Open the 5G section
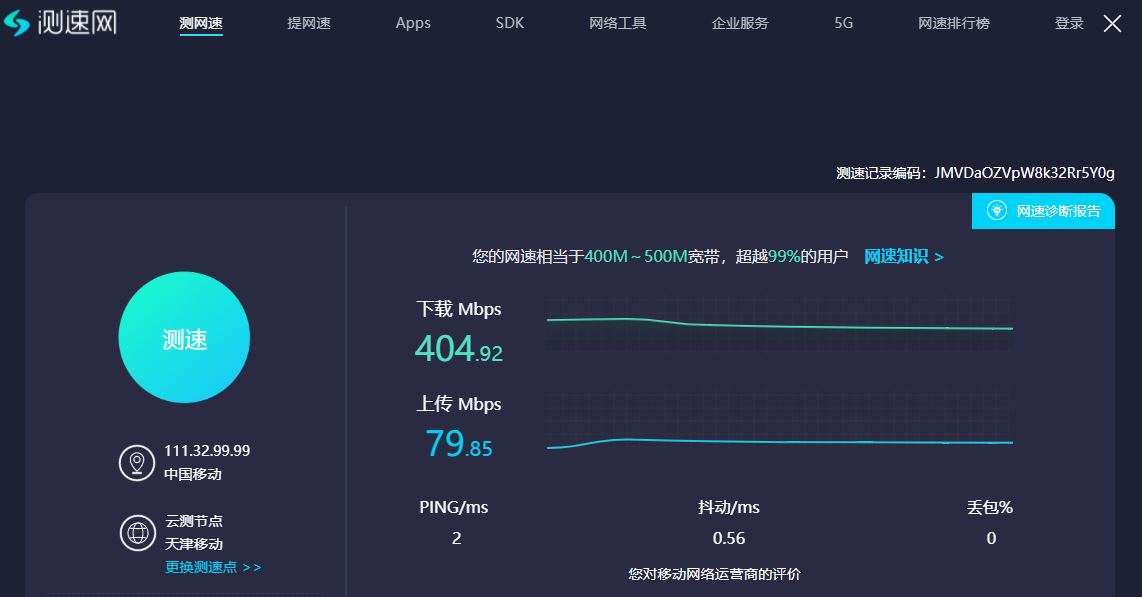1142x597 pixels. tap(843, 23)
